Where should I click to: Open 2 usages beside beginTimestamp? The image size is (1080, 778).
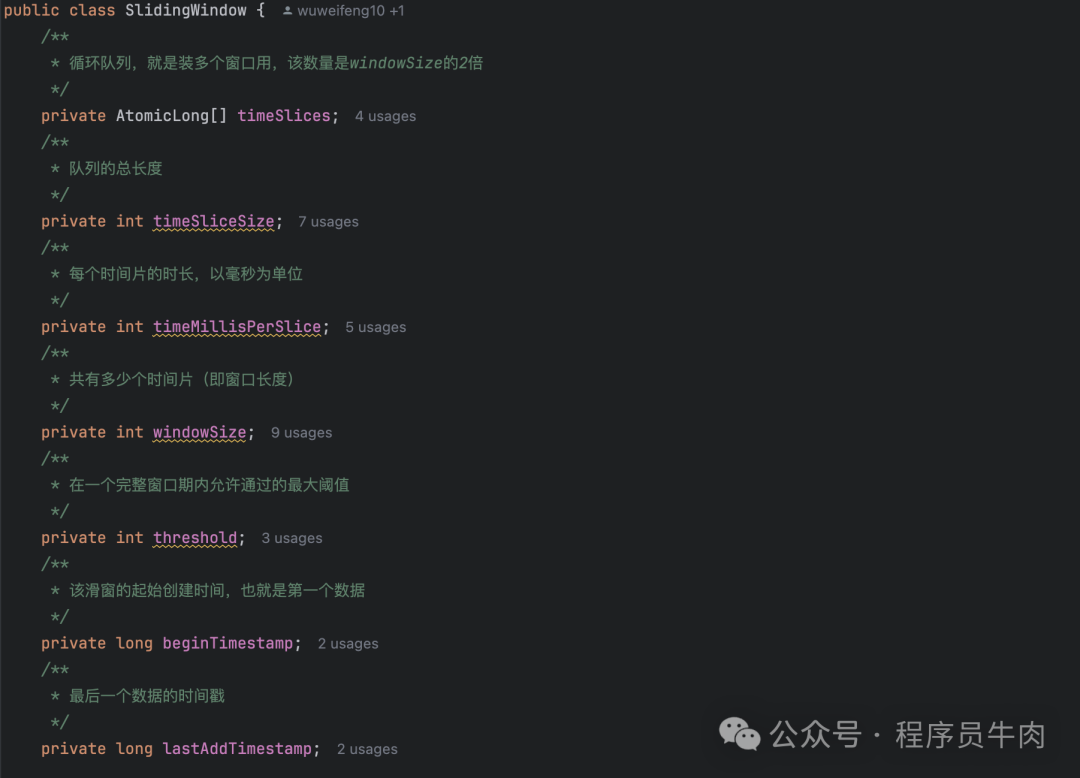click(348, 644)
